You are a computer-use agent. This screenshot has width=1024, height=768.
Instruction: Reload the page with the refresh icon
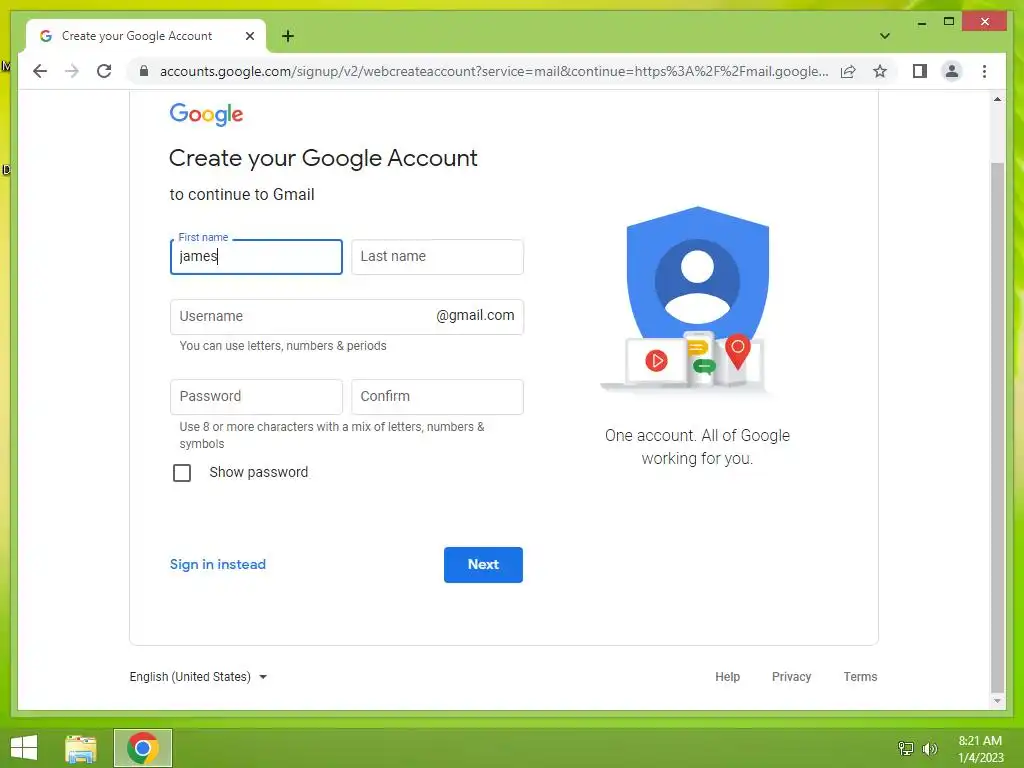[x=104, y=71]
